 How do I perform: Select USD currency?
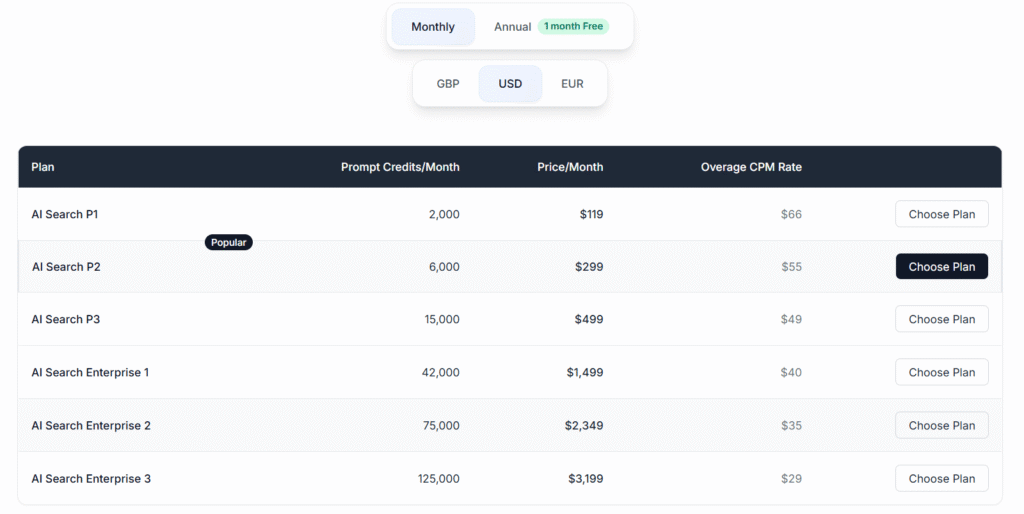510,84
